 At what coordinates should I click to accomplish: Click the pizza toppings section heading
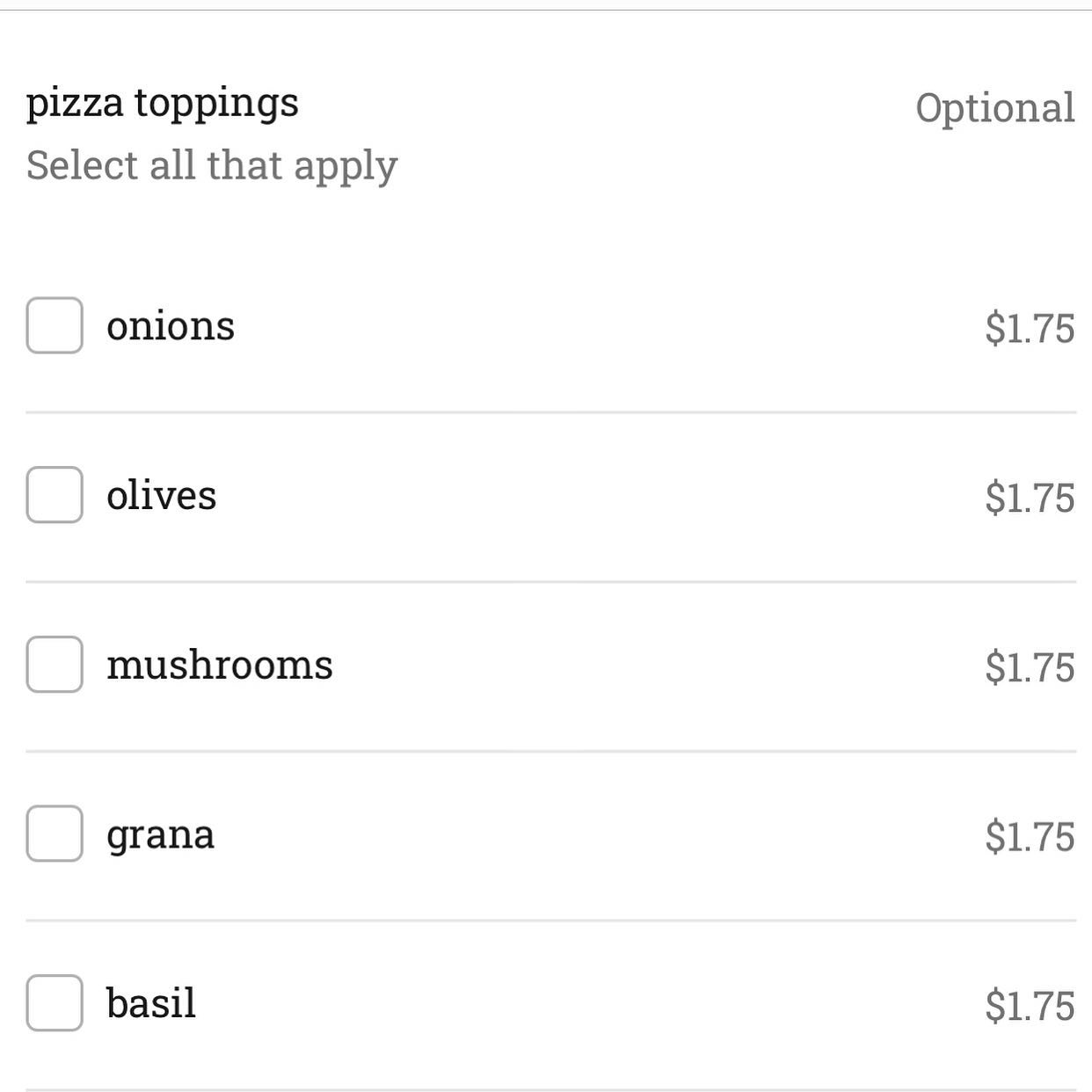click(x=163, y=105)
